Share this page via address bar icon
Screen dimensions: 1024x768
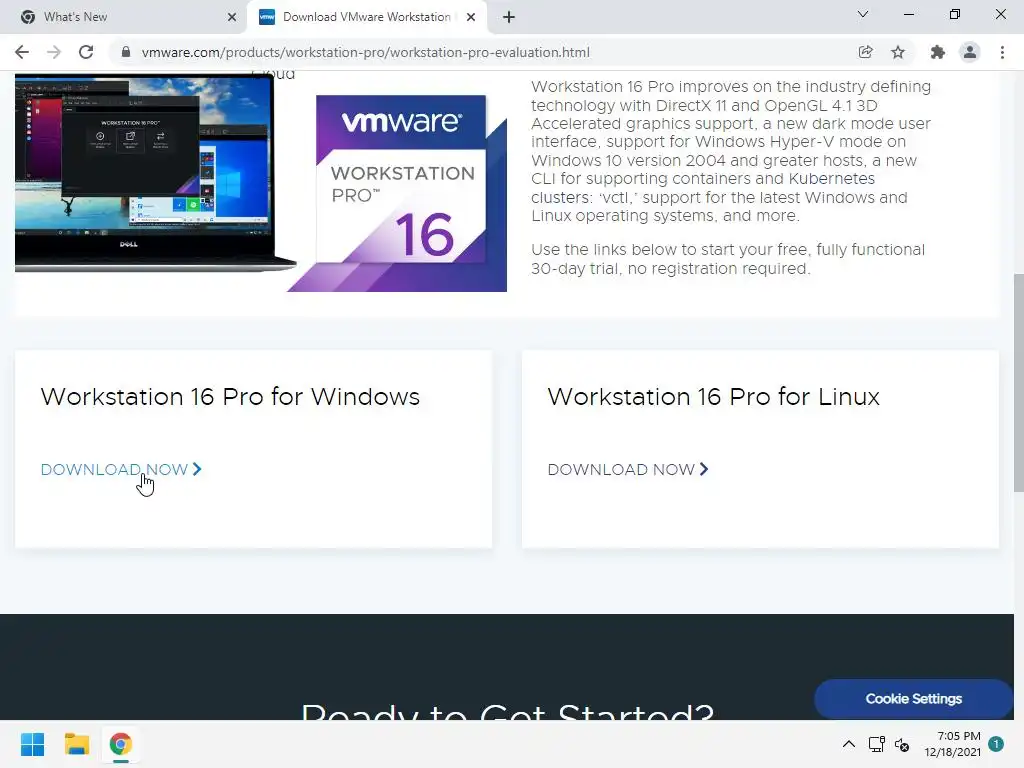pyautogui.click(x=865, y=52)
